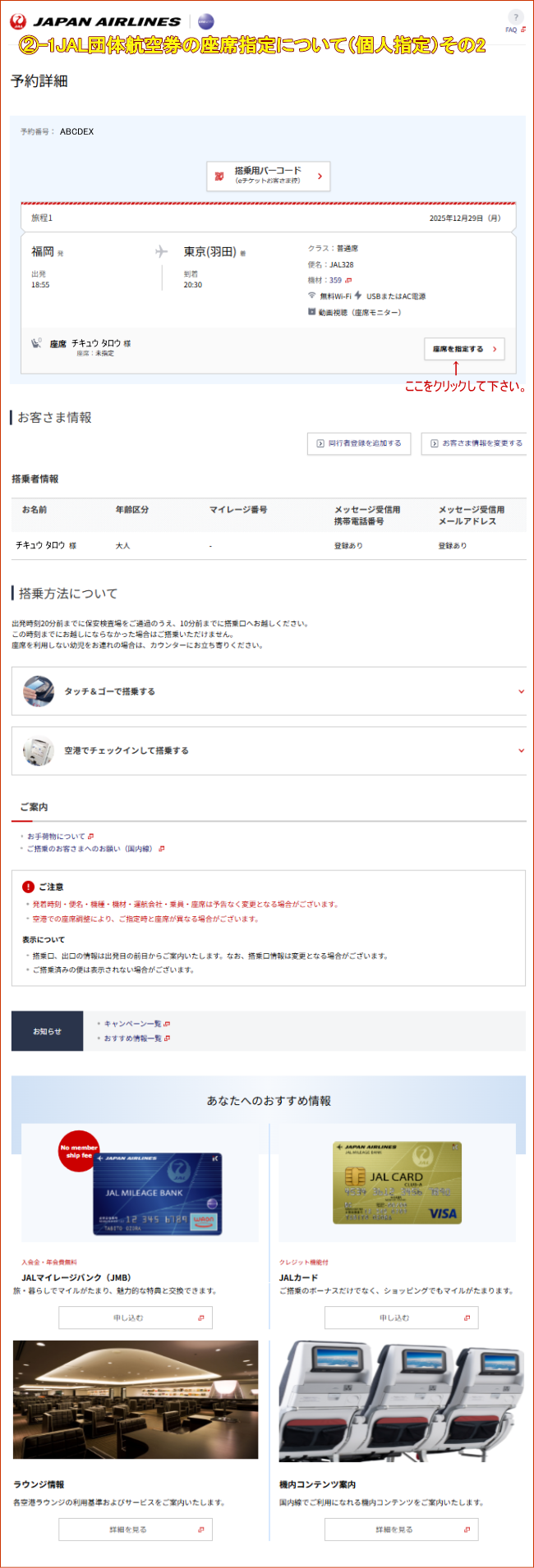Click the 大人 cell in the passenger table

click(123, 545)
